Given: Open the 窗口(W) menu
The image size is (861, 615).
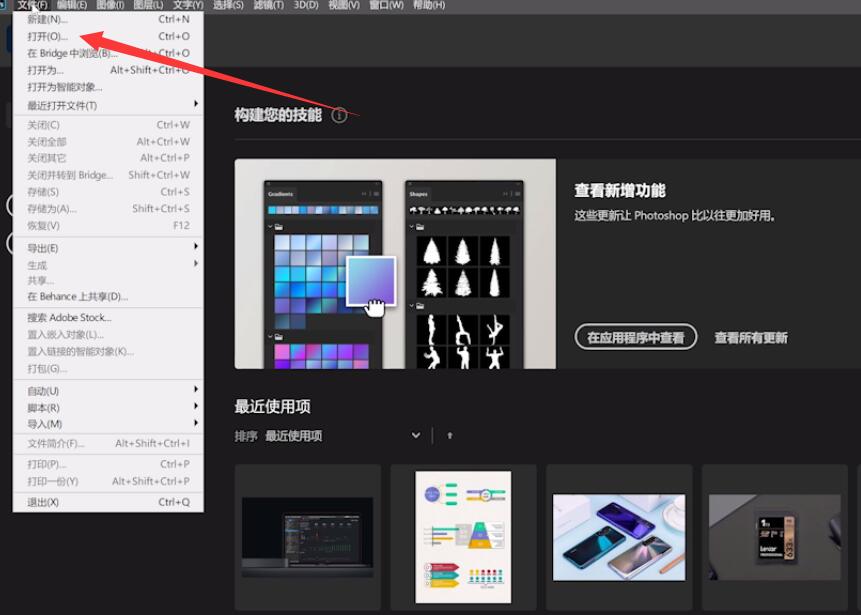Looking at the screenshot, I should point(386,5).
